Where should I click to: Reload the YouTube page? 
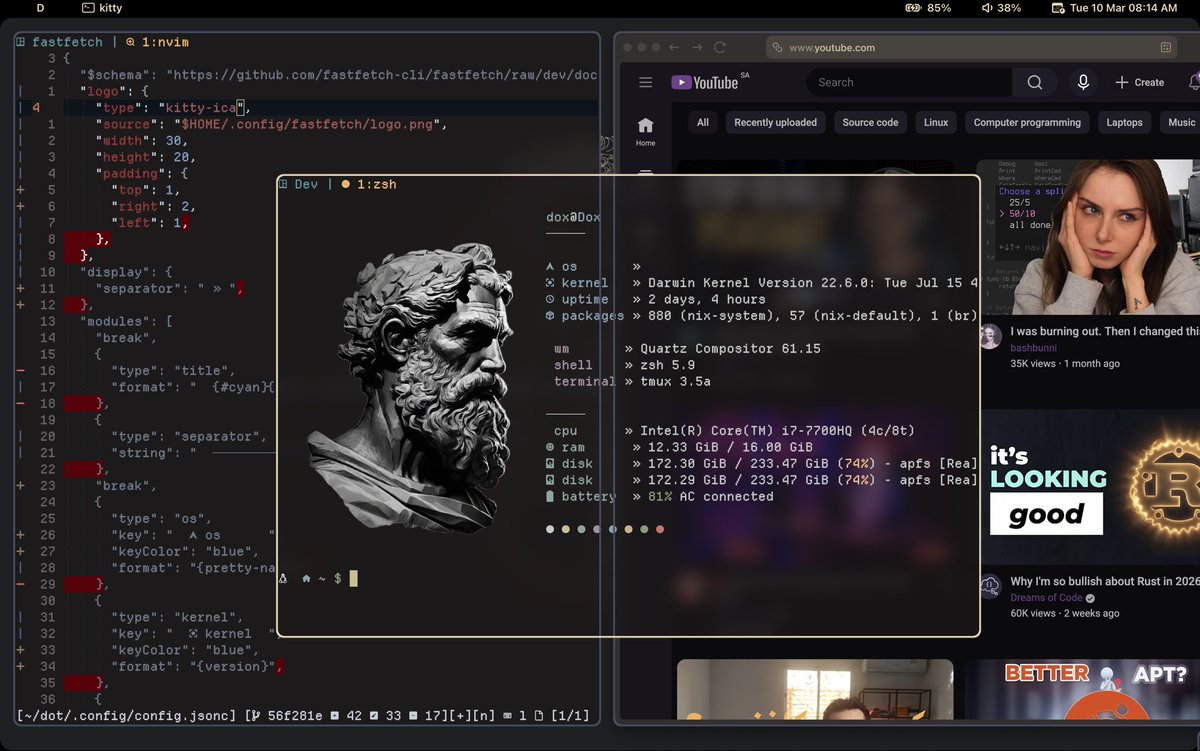[x=720, y=47]
